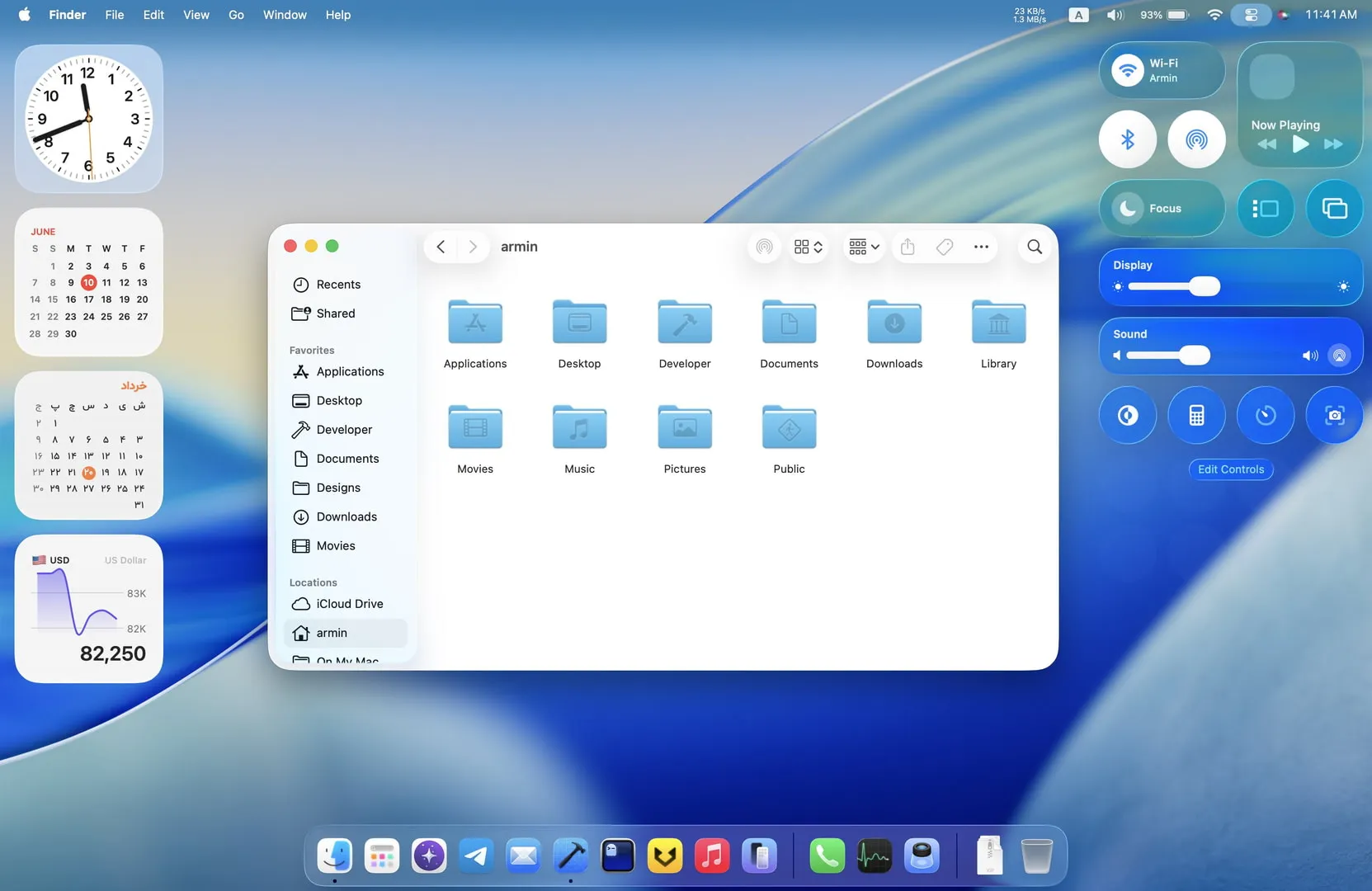Screen dimensions: 1372x891
Task: Open the Wi-Fi menu bar status
Action: [x=1214, y=15]
